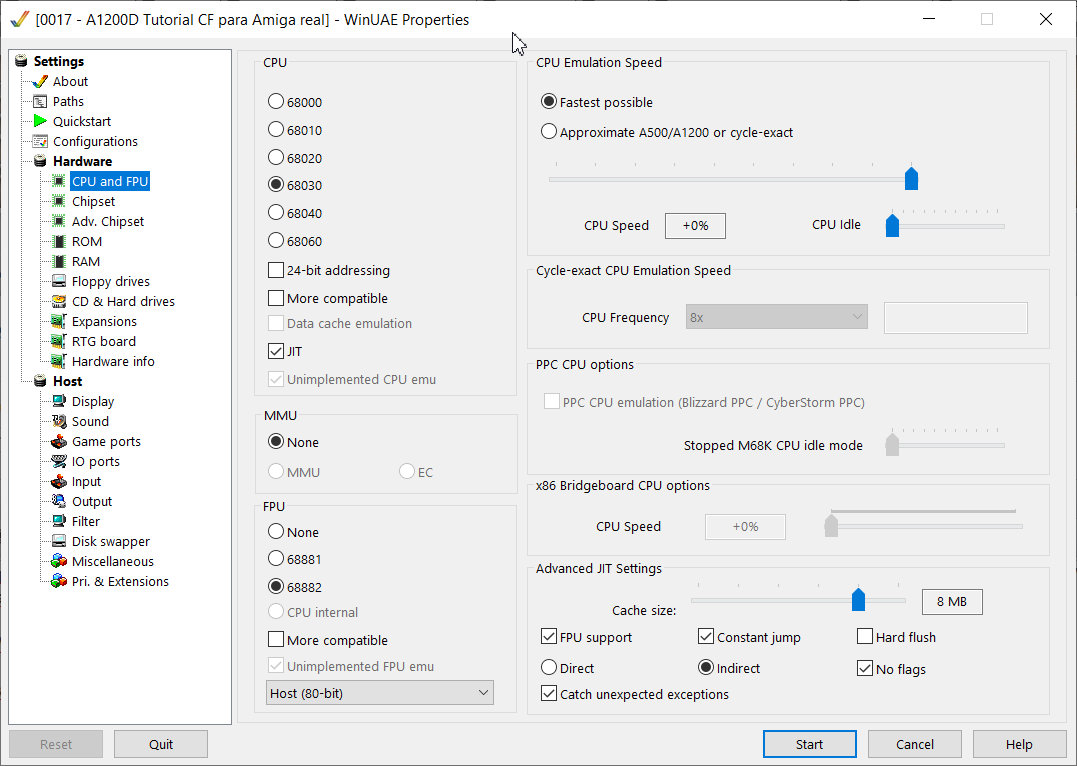Viewport: 1077px width, 766px height.
Task: Click the Chipset chip icon
Action: point(59,201)
